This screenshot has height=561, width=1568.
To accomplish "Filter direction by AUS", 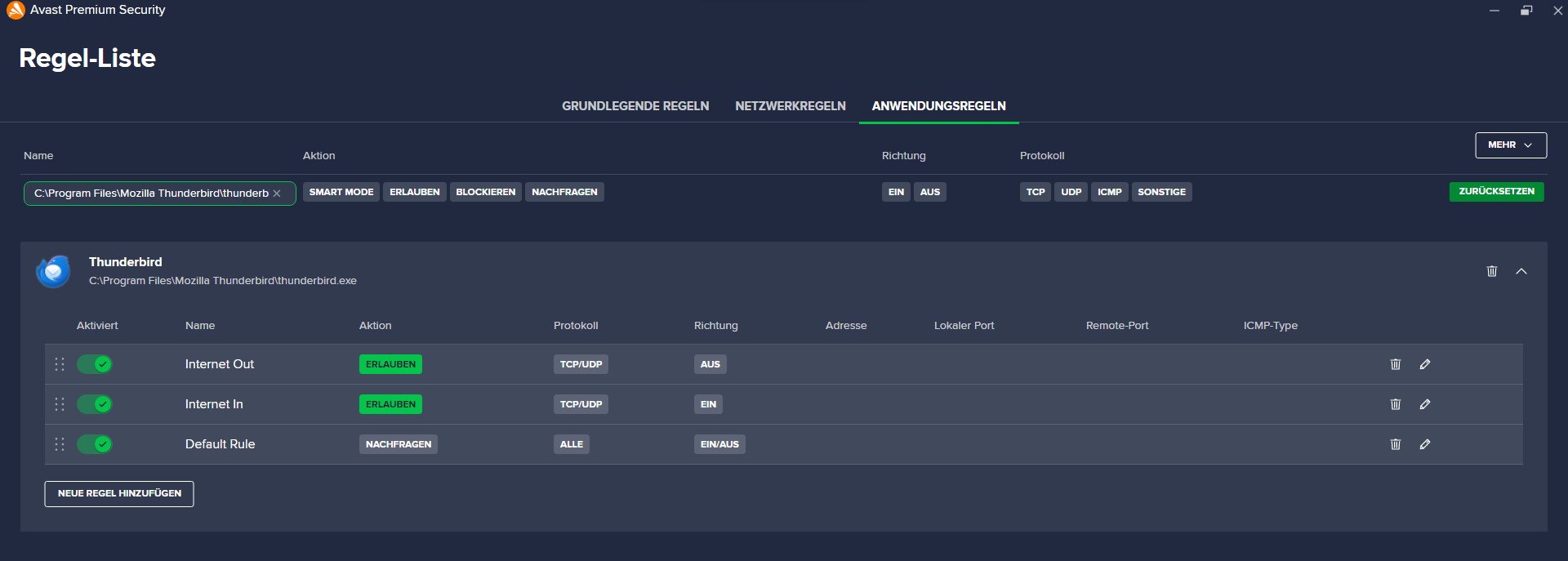I will pos(930,192).
